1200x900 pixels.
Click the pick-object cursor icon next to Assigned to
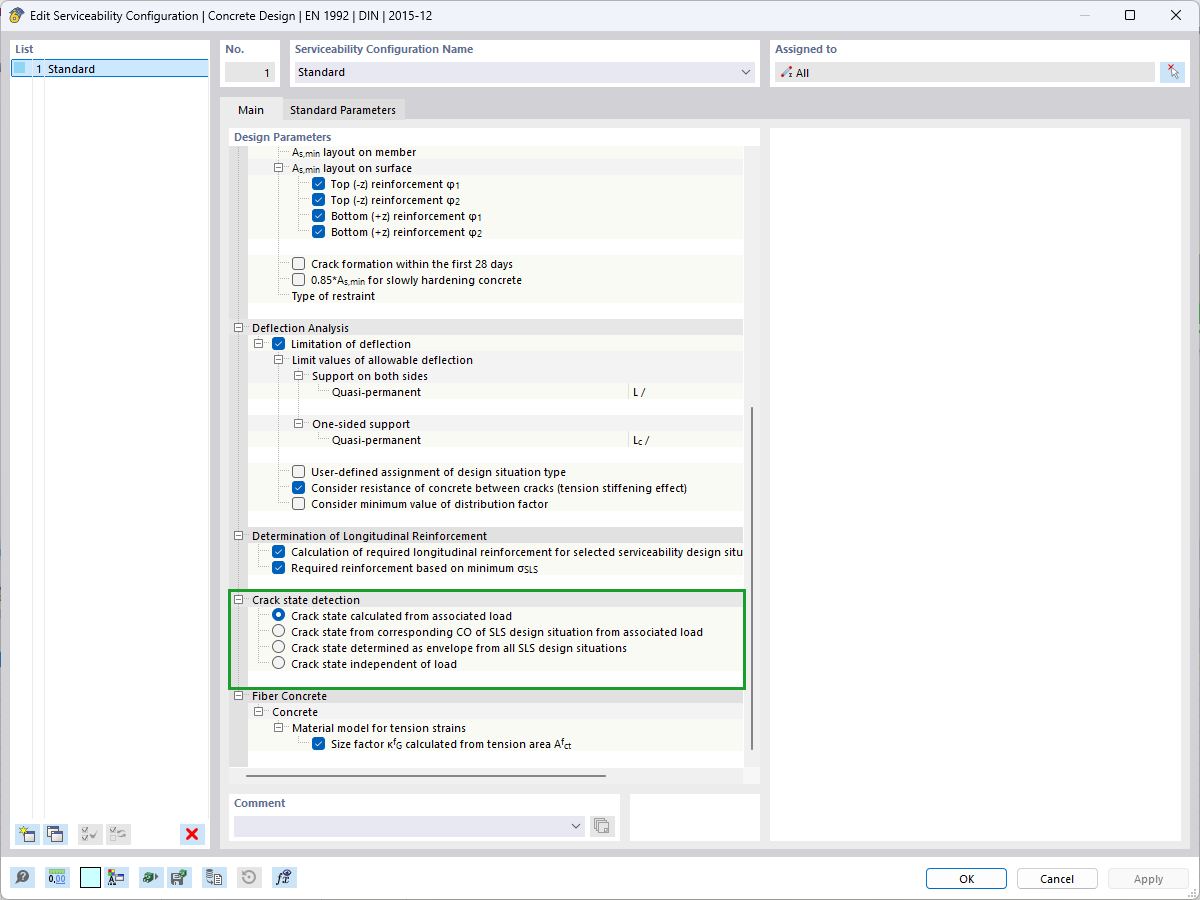tap(1172, 72)
